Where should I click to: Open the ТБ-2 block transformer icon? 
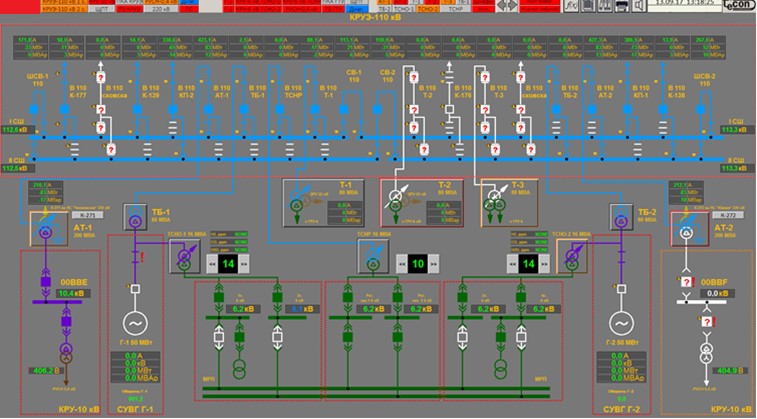[621, 217]
